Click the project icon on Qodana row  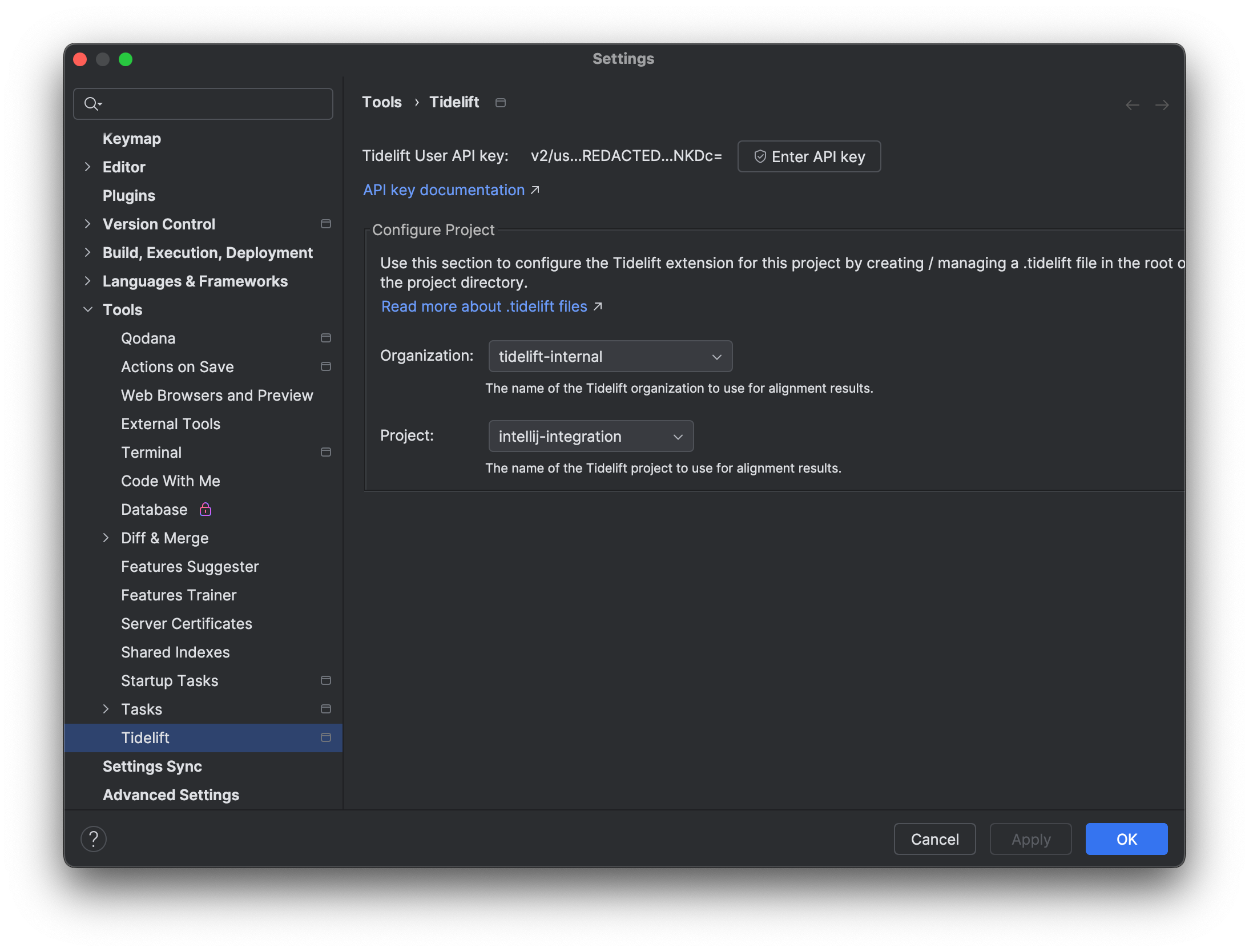pos(326,338)
